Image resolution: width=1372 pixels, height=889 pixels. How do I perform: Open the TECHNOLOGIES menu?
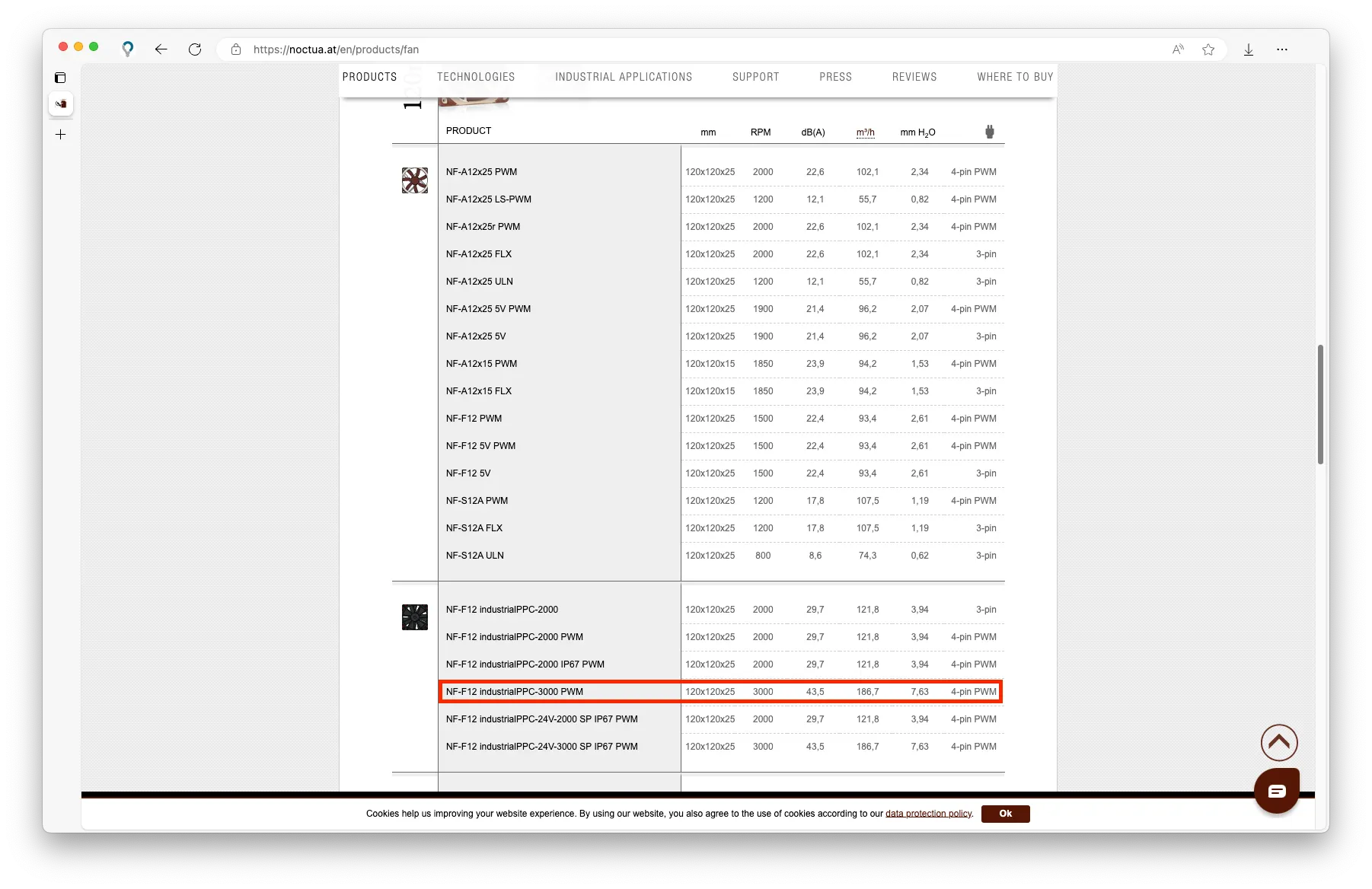(x=476, y=77)
